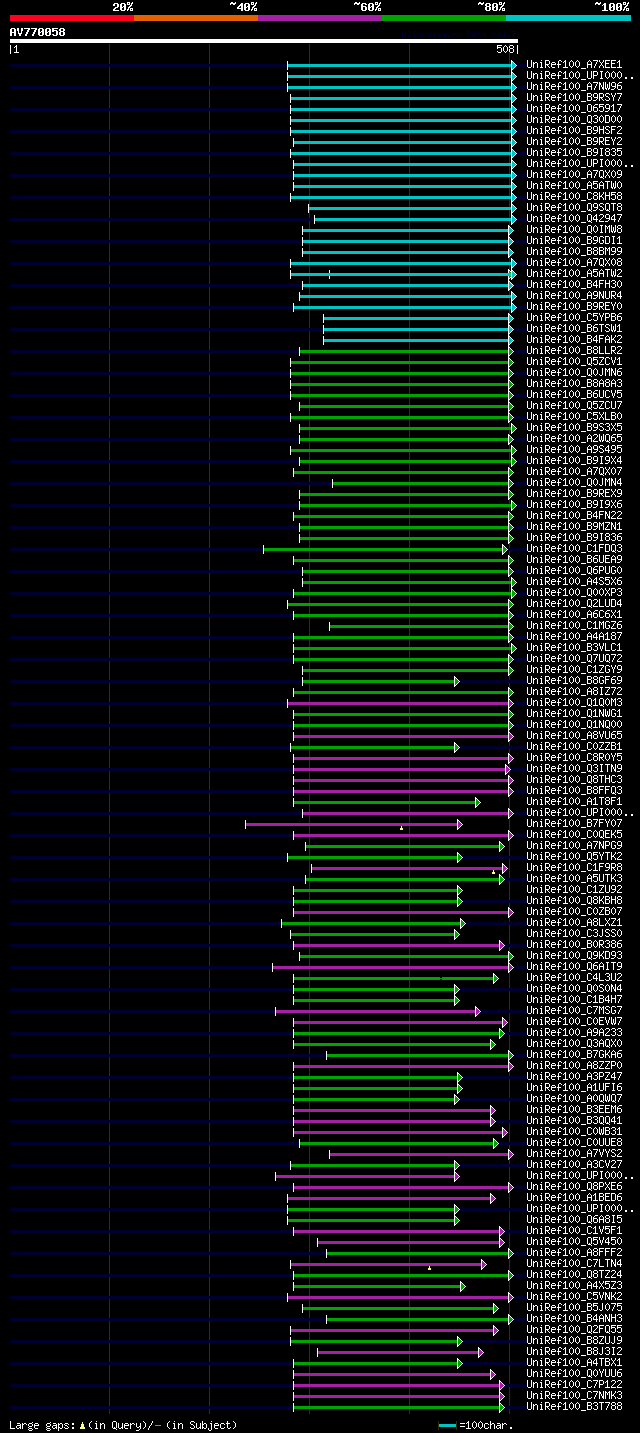Select the UniRef100_B6UCV5 label
This screenshot has height=1433, width=640.
575,394
